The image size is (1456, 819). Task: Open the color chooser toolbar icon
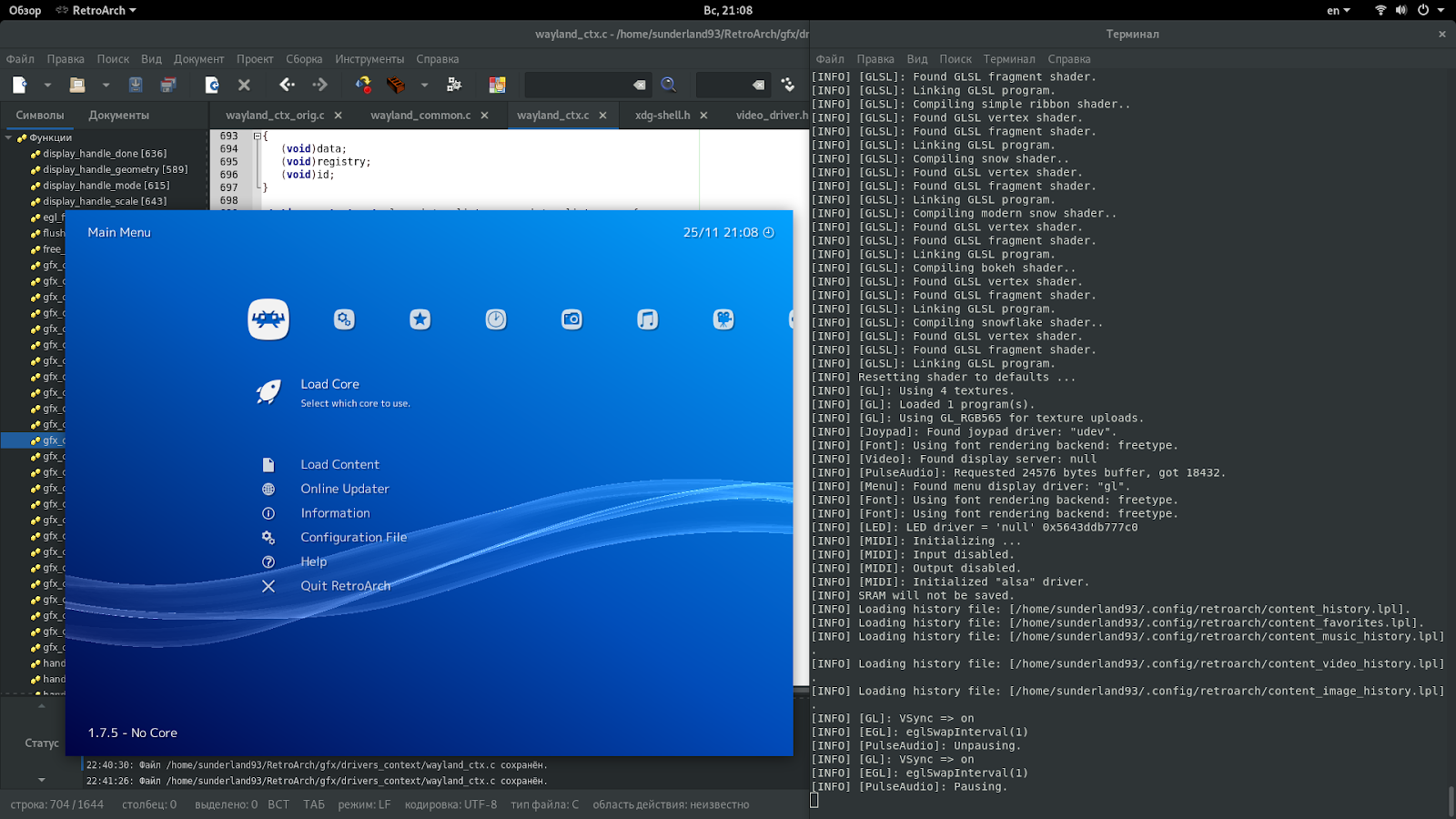497,85
